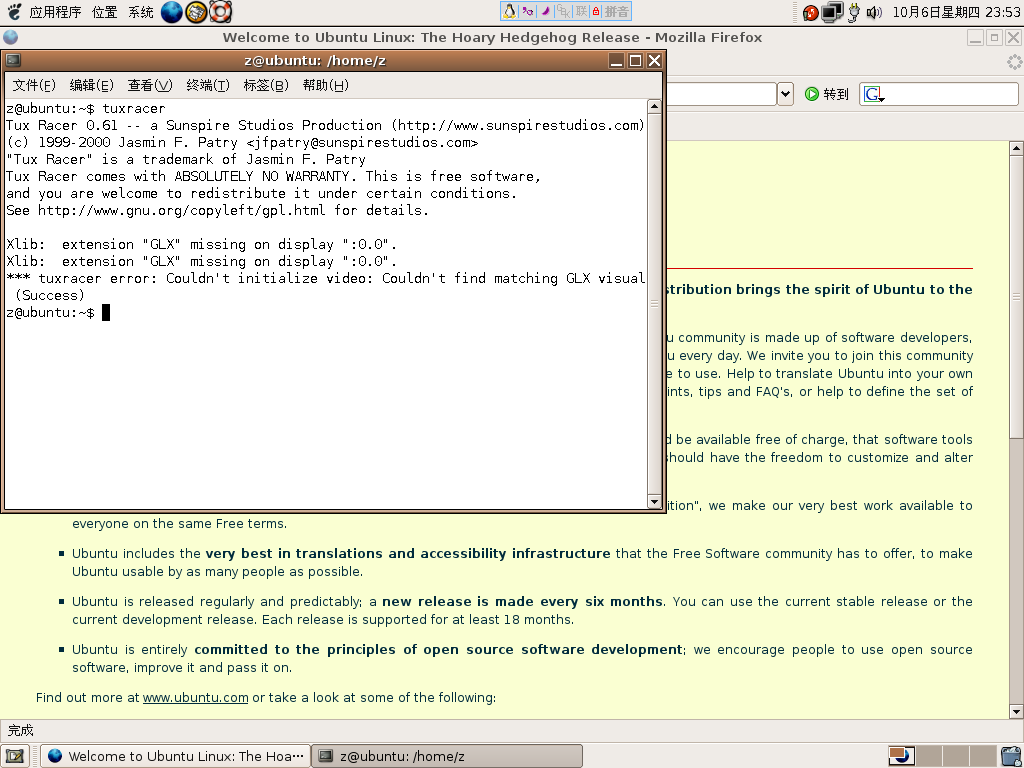1024x768 pixels.
Task: Open the www.ubuntu.com link
Action: [x=195, y=697]
